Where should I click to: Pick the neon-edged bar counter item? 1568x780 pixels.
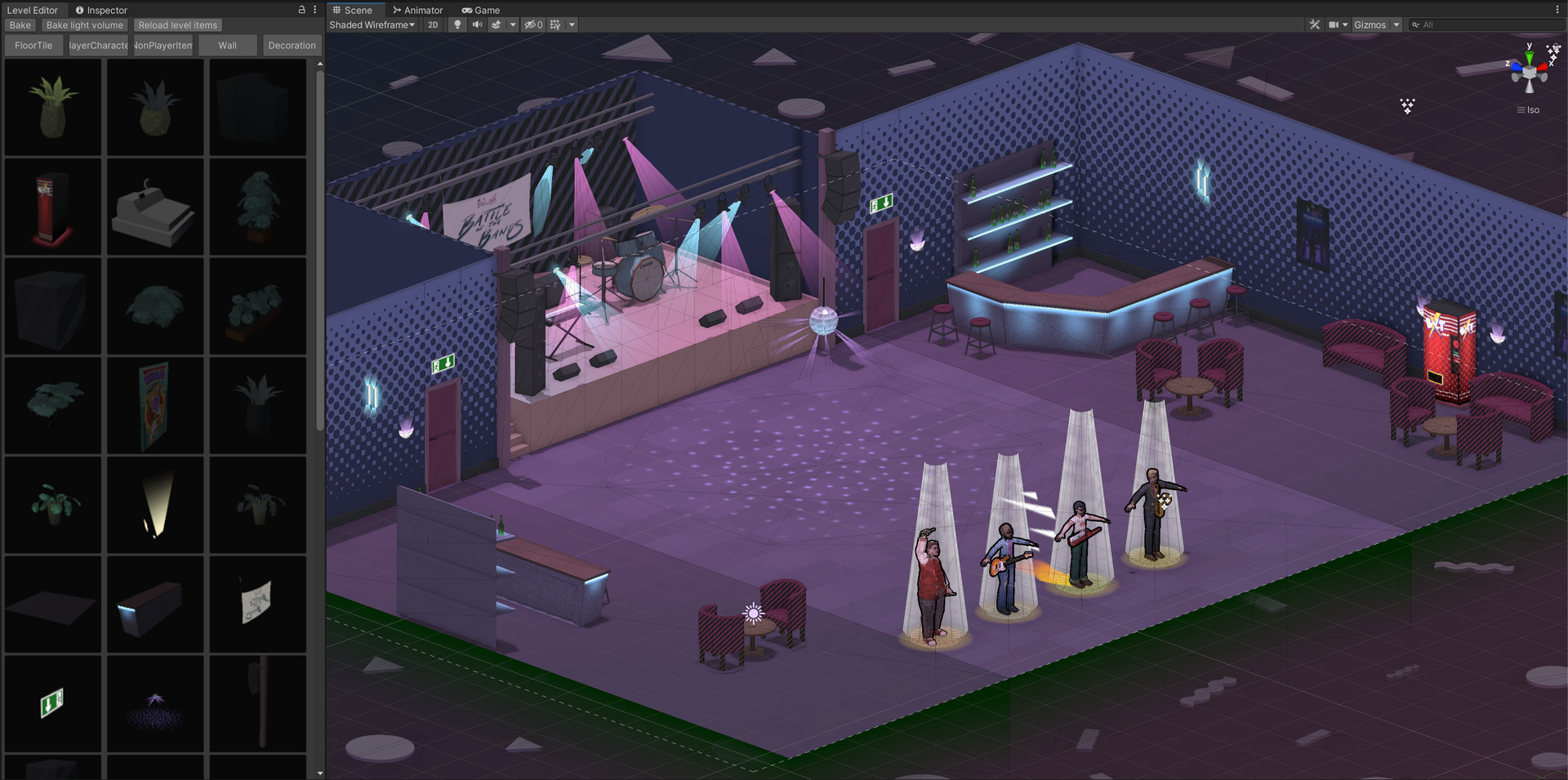coord(155,604)
